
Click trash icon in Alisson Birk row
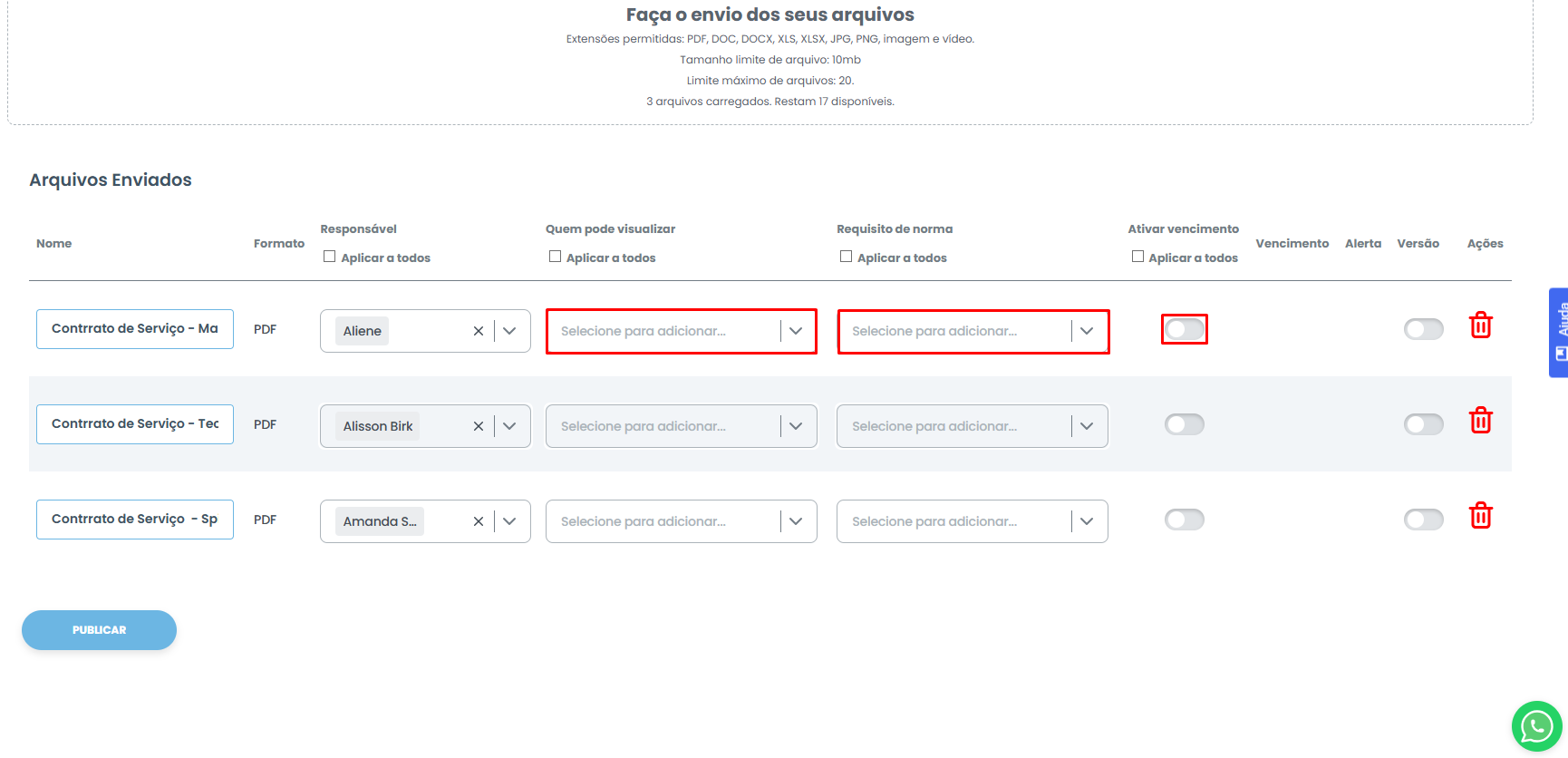[1480, 421]
